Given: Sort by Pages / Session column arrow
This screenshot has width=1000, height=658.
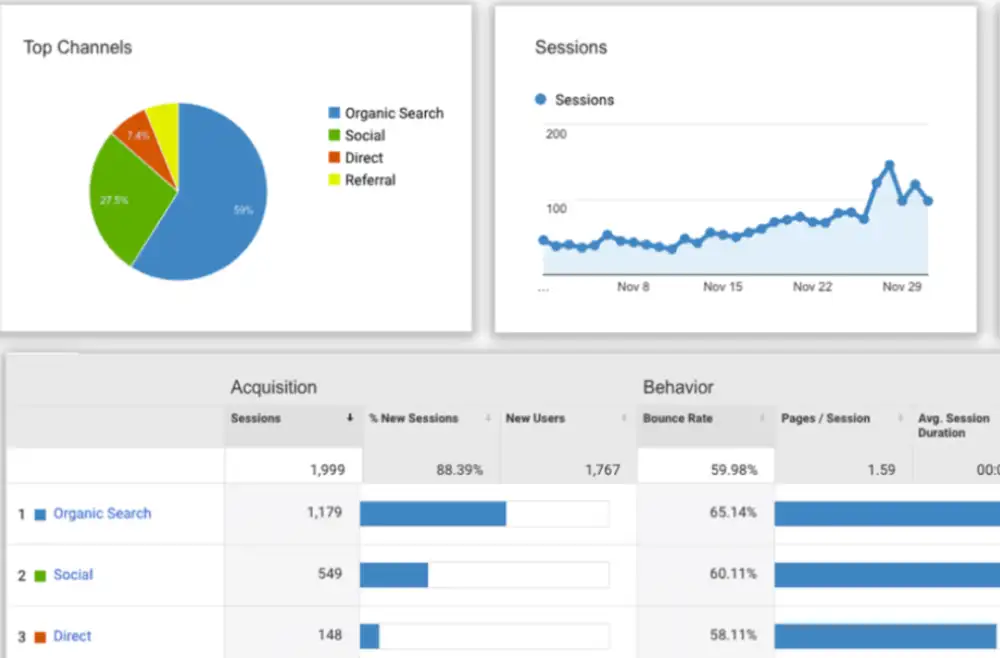Looking at the screenshot, I should 900,418.
